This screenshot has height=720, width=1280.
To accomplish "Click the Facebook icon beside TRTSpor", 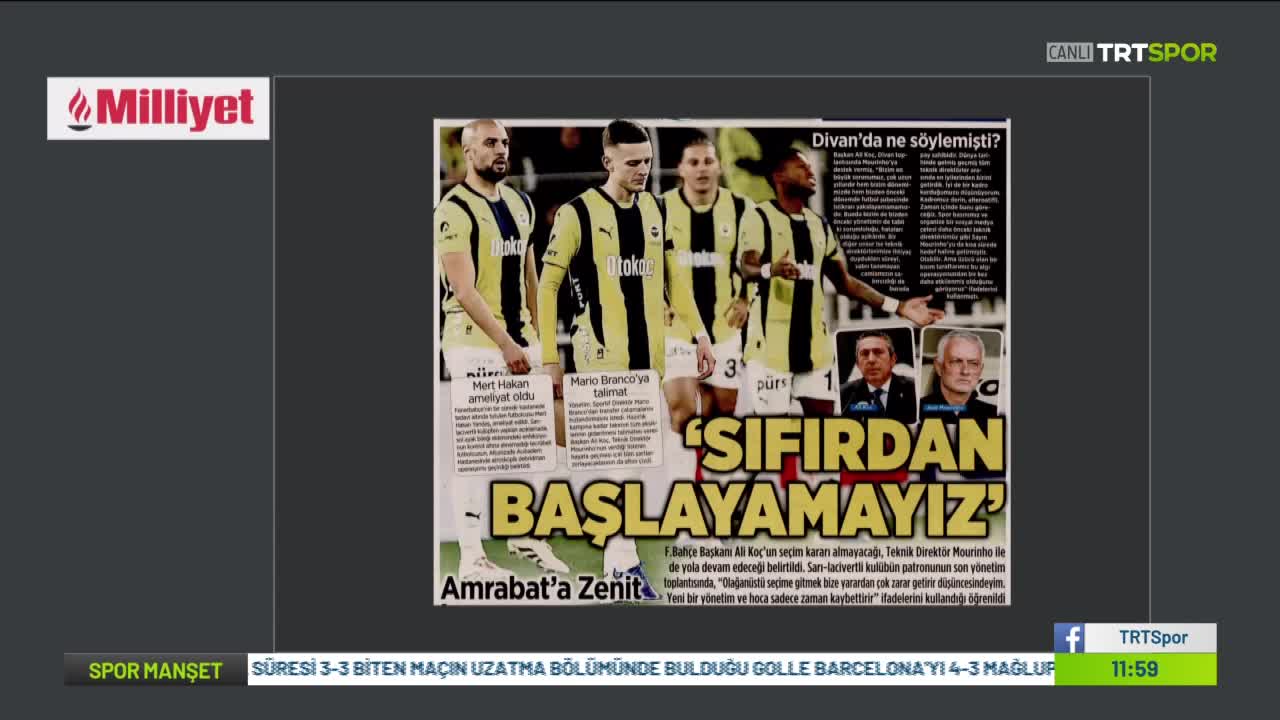I will [1069, 638].
